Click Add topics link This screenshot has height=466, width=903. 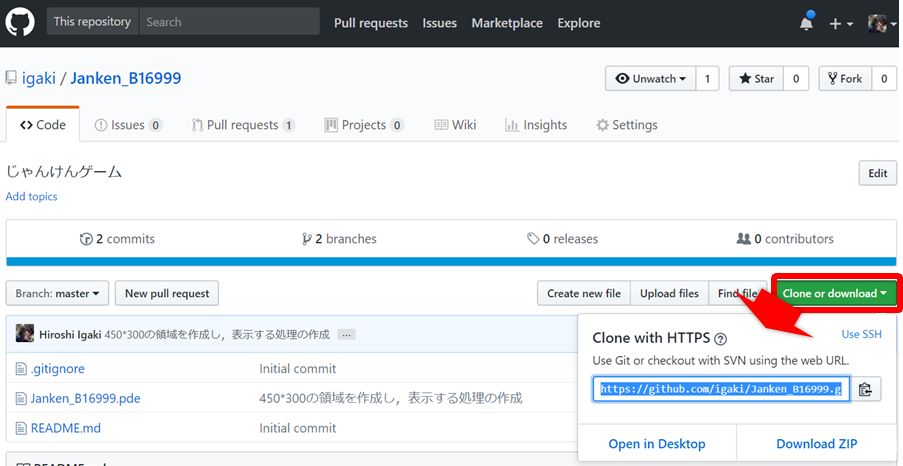coord(32,196)
